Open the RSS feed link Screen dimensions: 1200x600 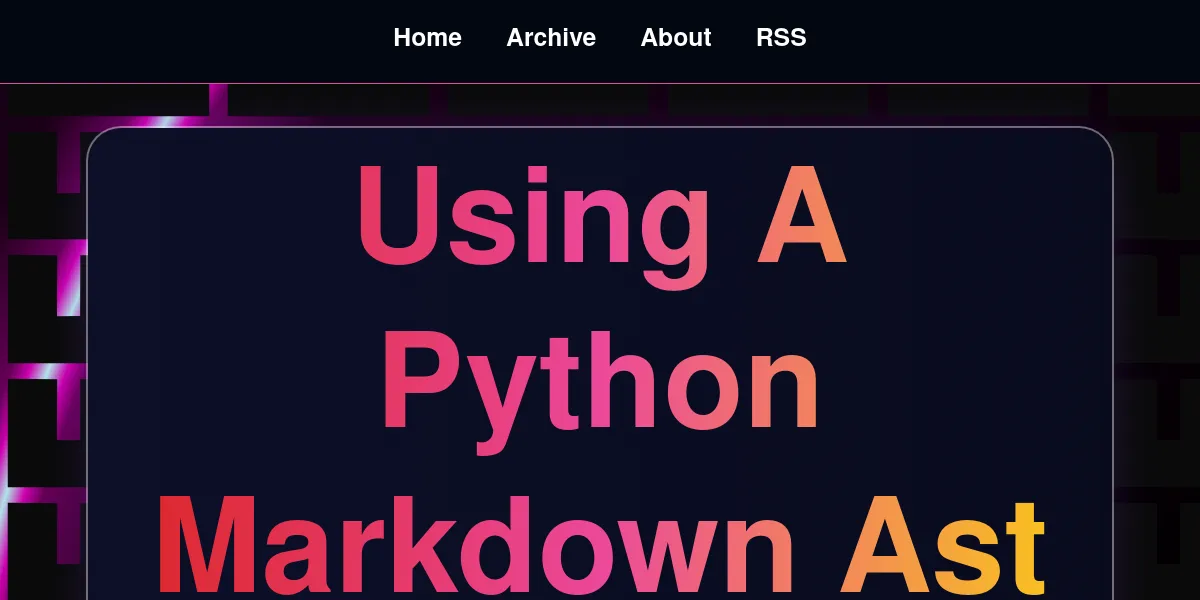tap(781, 38)
